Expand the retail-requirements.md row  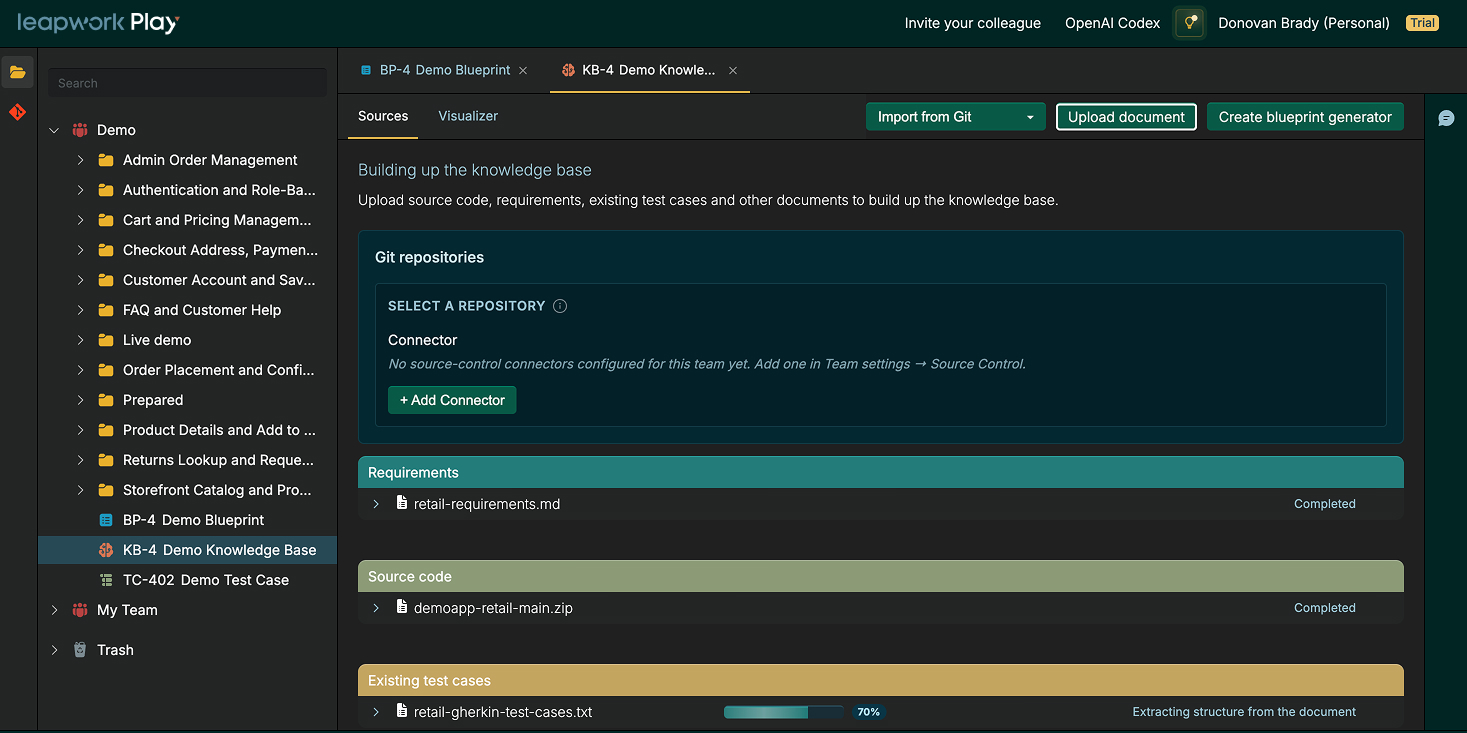[376, 504]
